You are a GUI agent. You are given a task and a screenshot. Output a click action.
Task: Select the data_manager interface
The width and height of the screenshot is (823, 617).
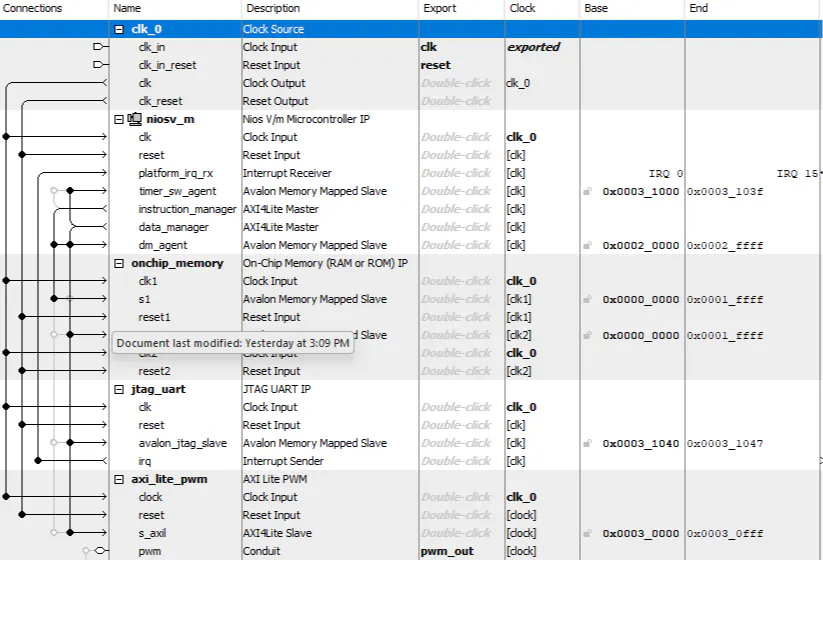click(x=173, y=227)
